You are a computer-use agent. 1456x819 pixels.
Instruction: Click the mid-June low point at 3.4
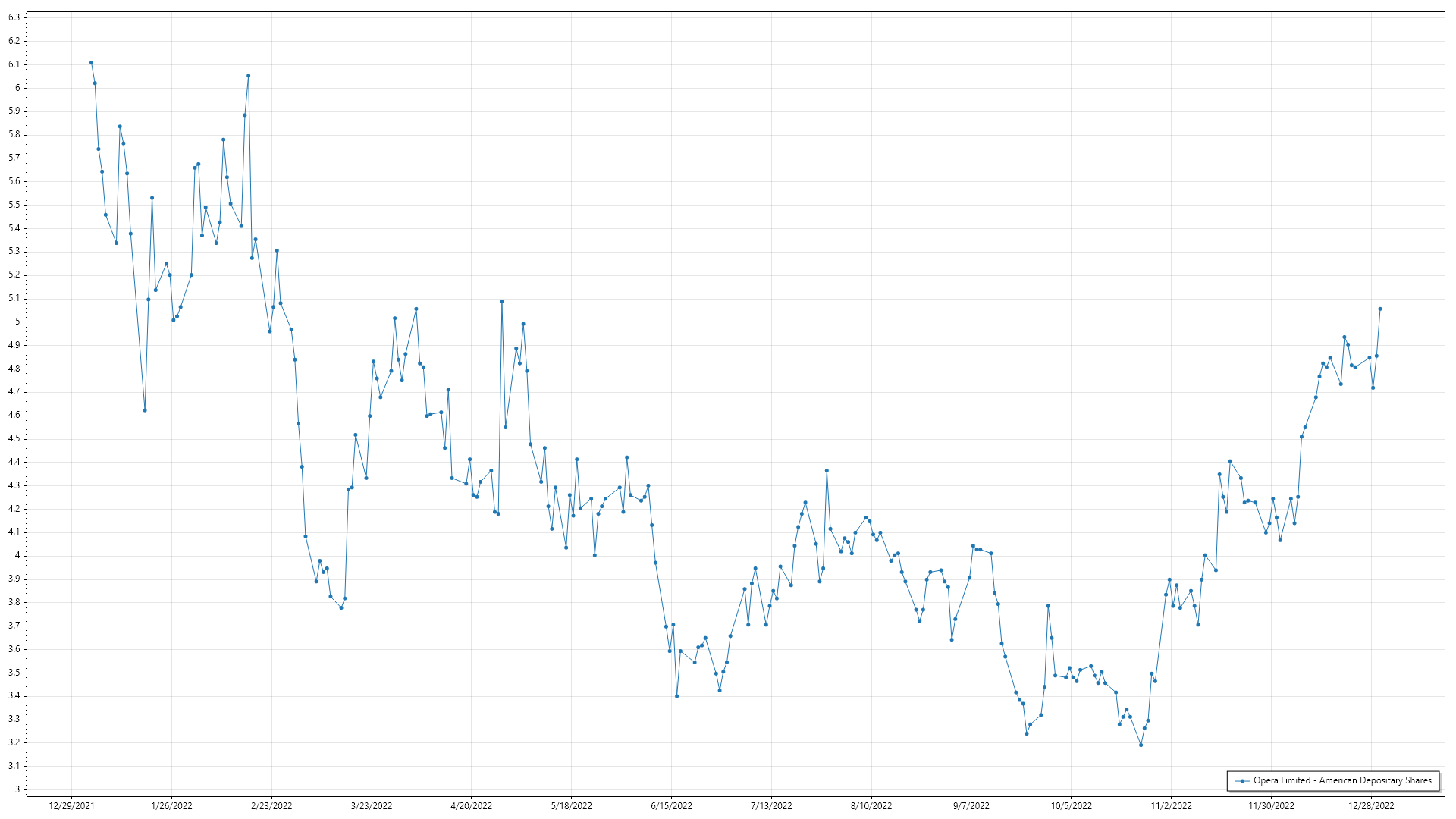676,696
